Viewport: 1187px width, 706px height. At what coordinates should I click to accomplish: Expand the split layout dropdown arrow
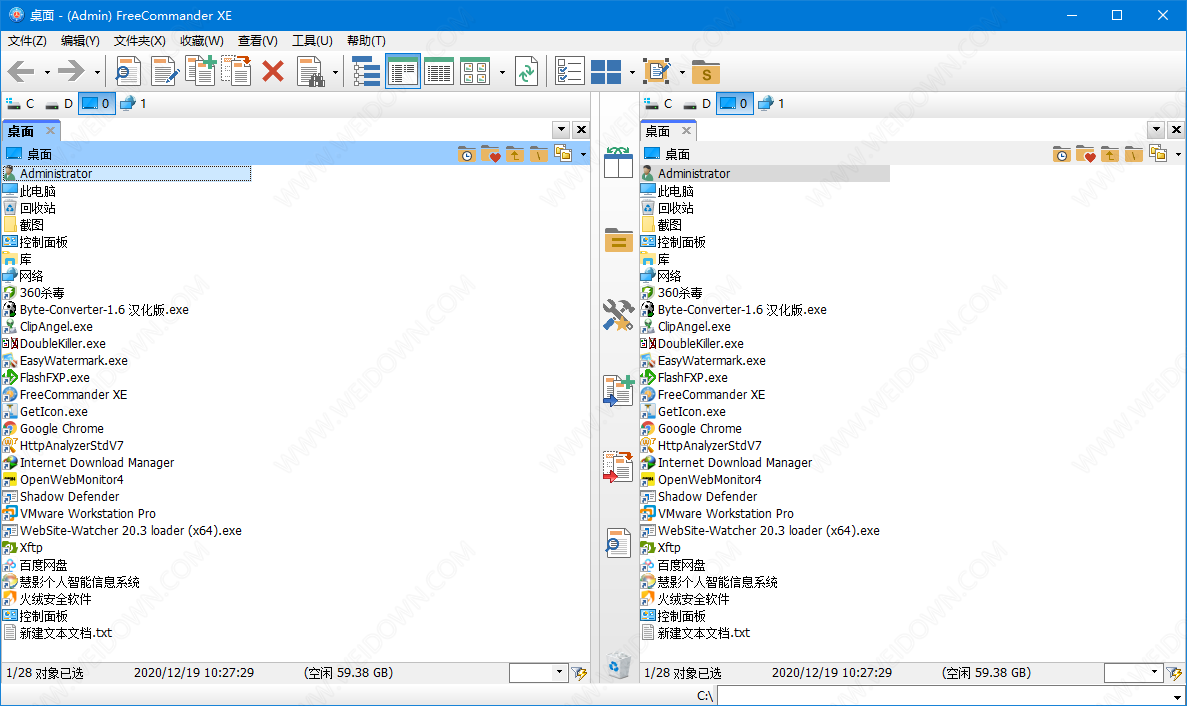(632, 73)
